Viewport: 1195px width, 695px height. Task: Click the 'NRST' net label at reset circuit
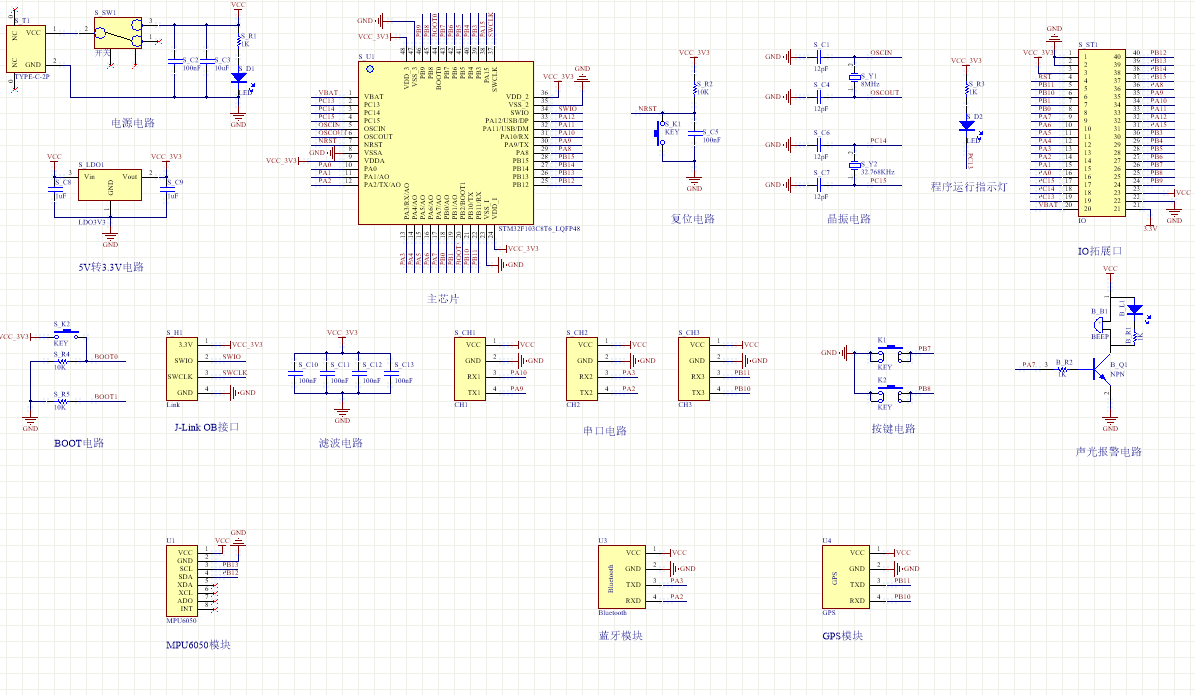pyautogui.click(x=648, y=108)
